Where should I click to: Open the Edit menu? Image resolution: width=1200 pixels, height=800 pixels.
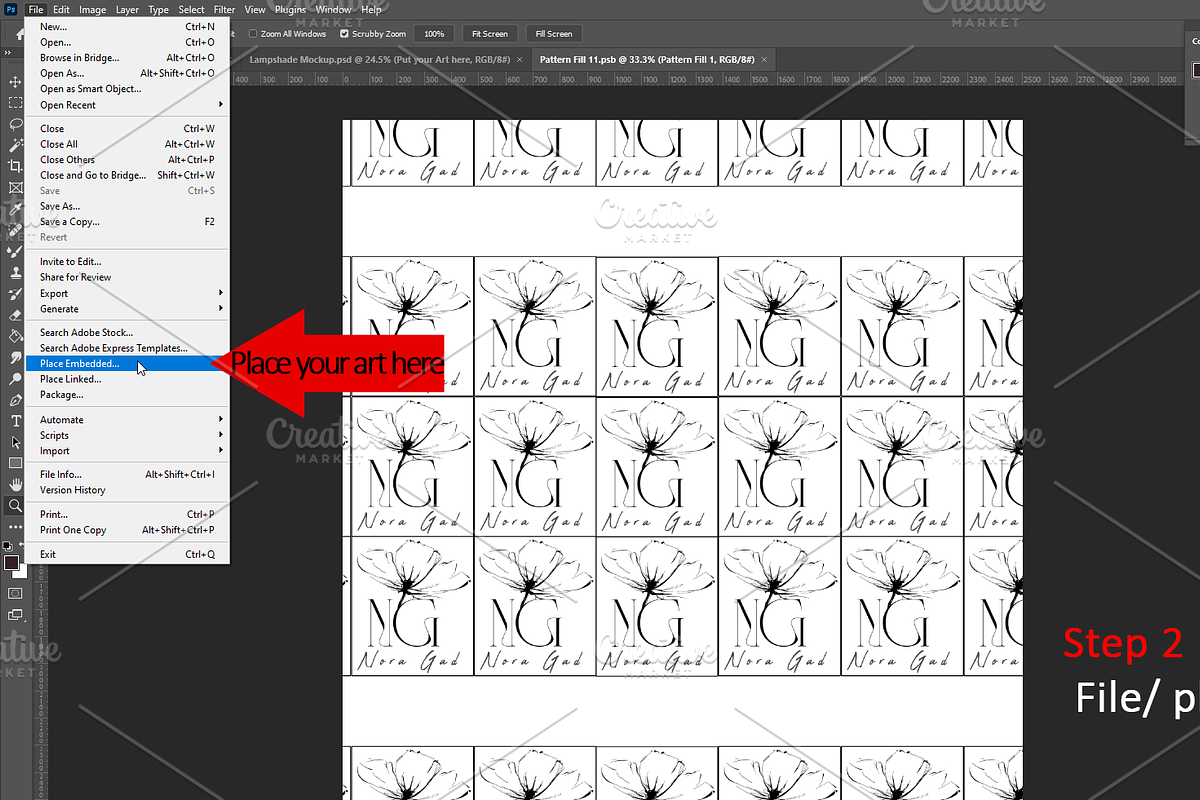(x=62, y=10)
